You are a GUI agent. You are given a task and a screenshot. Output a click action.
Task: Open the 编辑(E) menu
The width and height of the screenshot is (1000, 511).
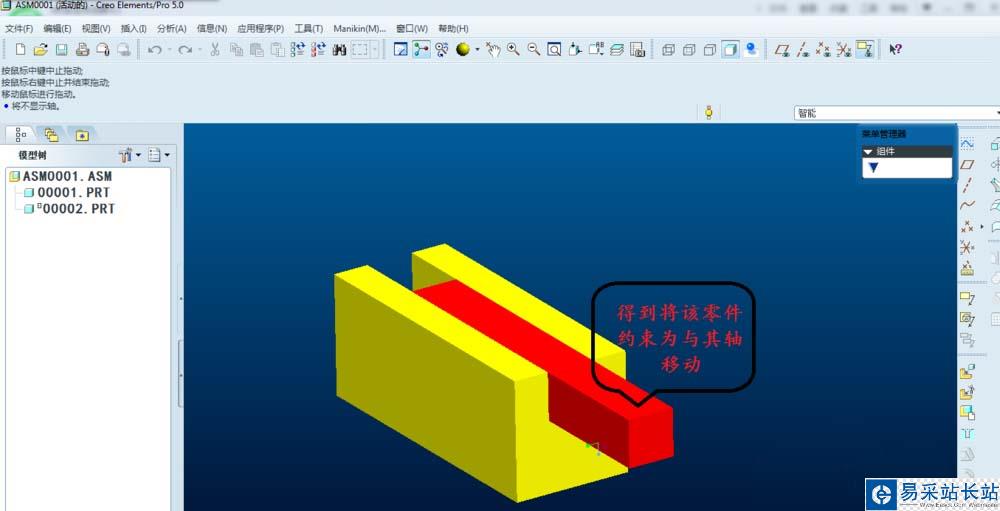click(x=57, y=29)
